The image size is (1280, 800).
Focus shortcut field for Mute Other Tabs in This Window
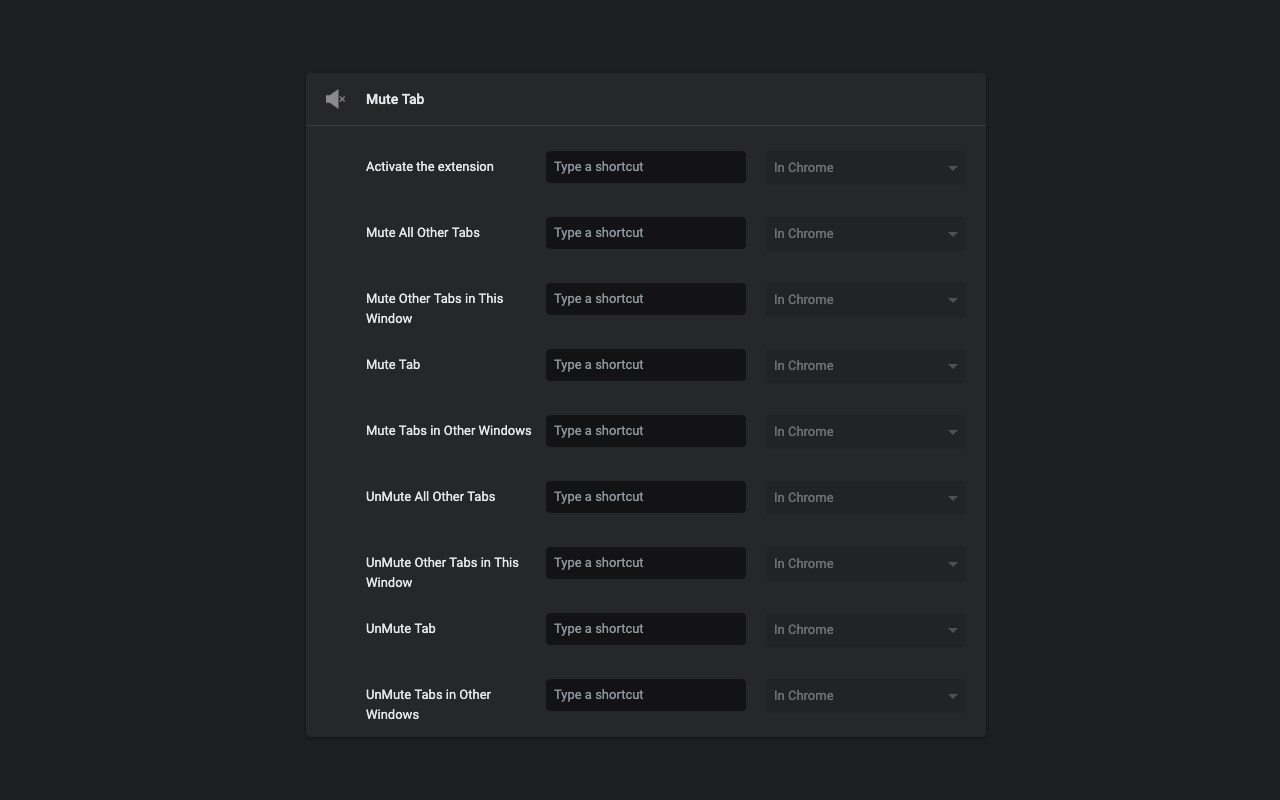pyautogui.click(x=645, y=299)
